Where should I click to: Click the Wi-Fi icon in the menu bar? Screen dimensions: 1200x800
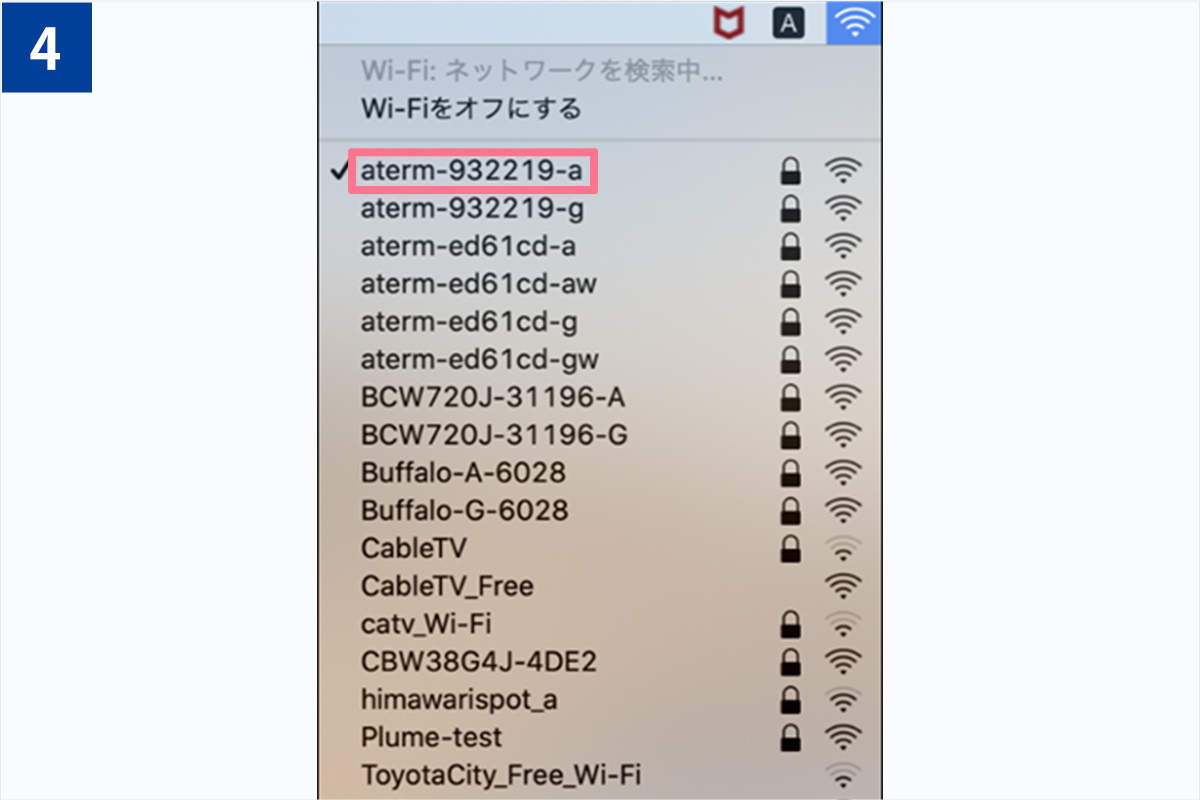[853, 23]
